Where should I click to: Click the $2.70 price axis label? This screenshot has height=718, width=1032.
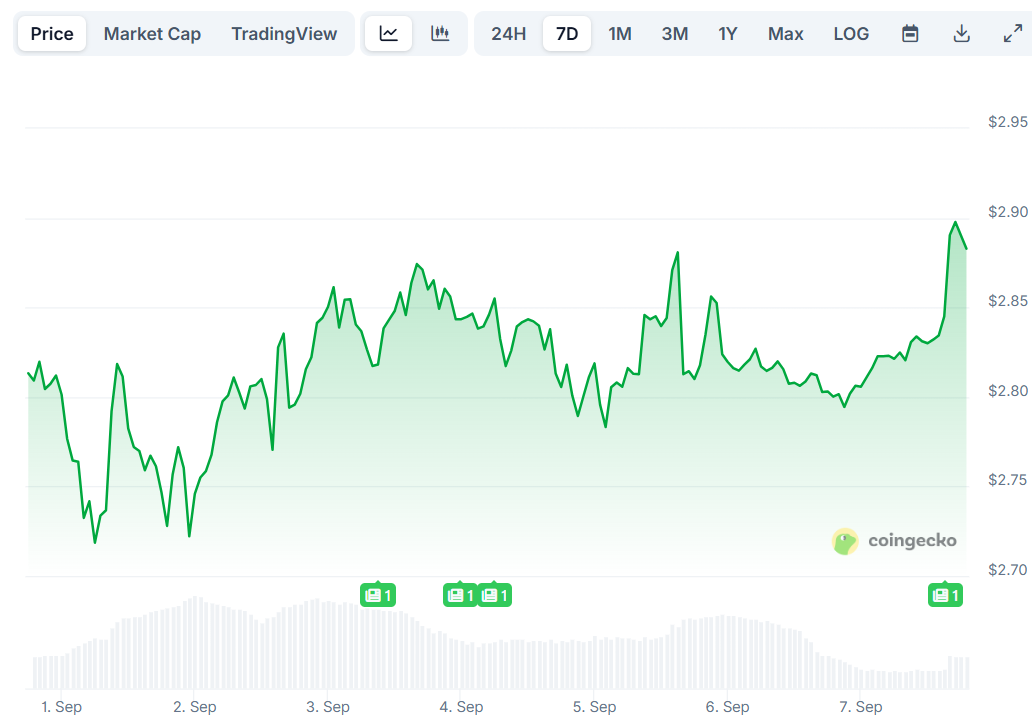(1008, 570)
